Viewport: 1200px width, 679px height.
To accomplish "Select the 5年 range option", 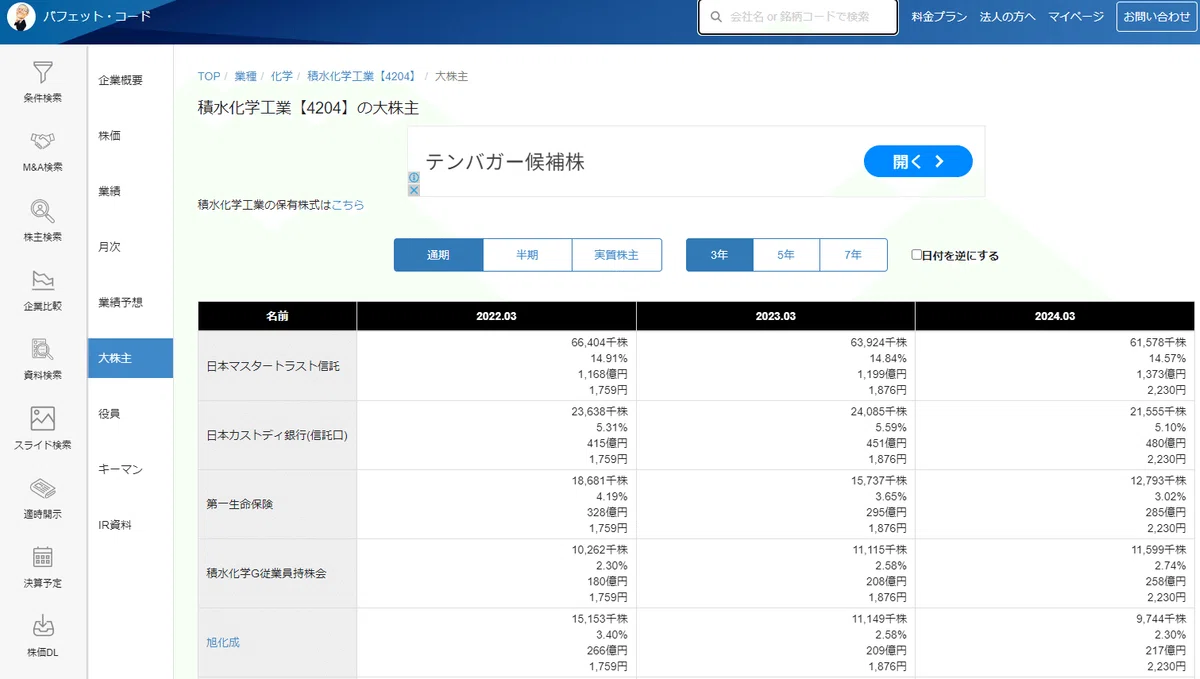I will (786, 255).
